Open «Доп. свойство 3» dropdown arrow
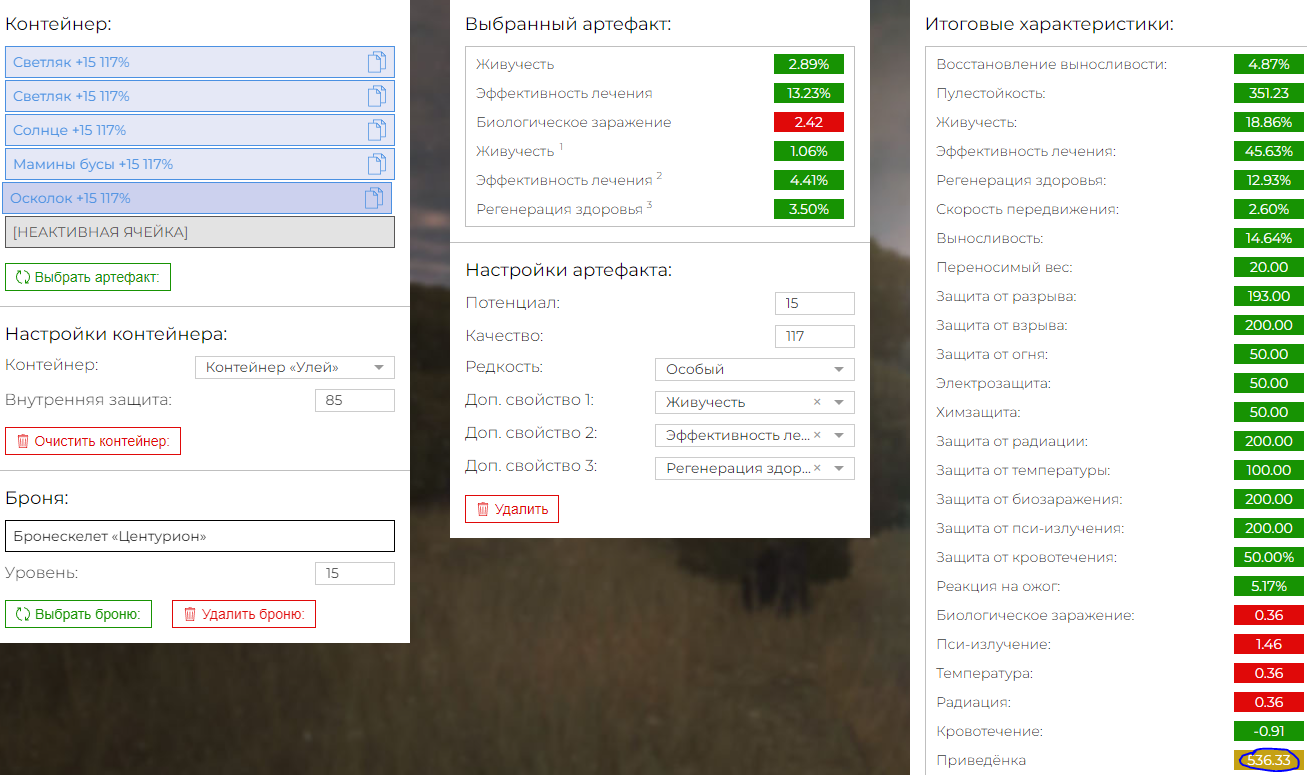The height and width of the screenshot is (775, 1307). [840, 468]
